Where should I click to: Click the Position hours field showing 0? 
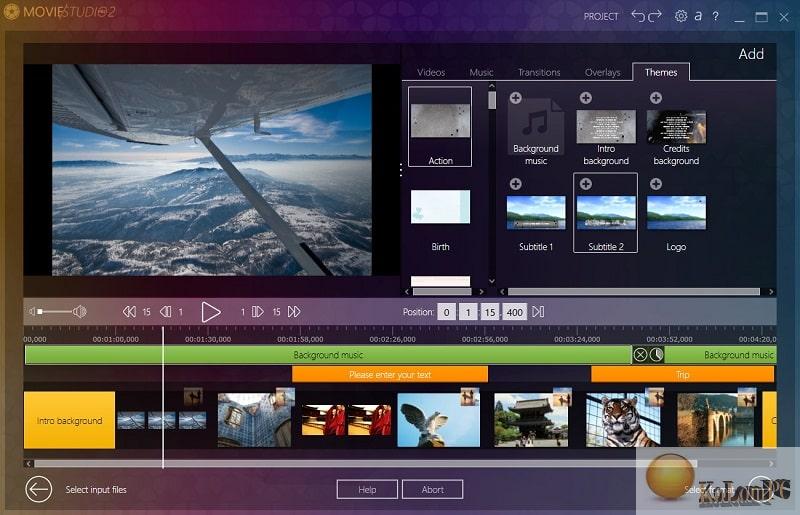click(446, 312)
